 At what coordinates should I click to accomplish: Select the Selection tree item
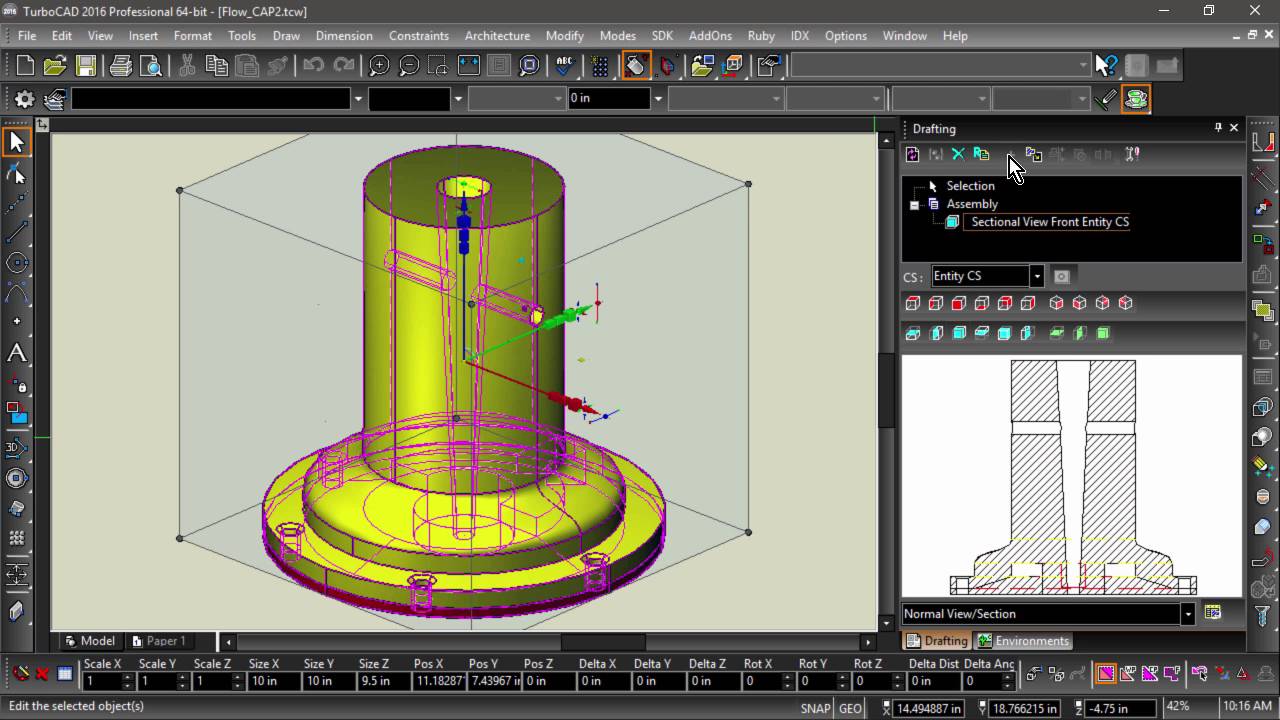(971, 186)
